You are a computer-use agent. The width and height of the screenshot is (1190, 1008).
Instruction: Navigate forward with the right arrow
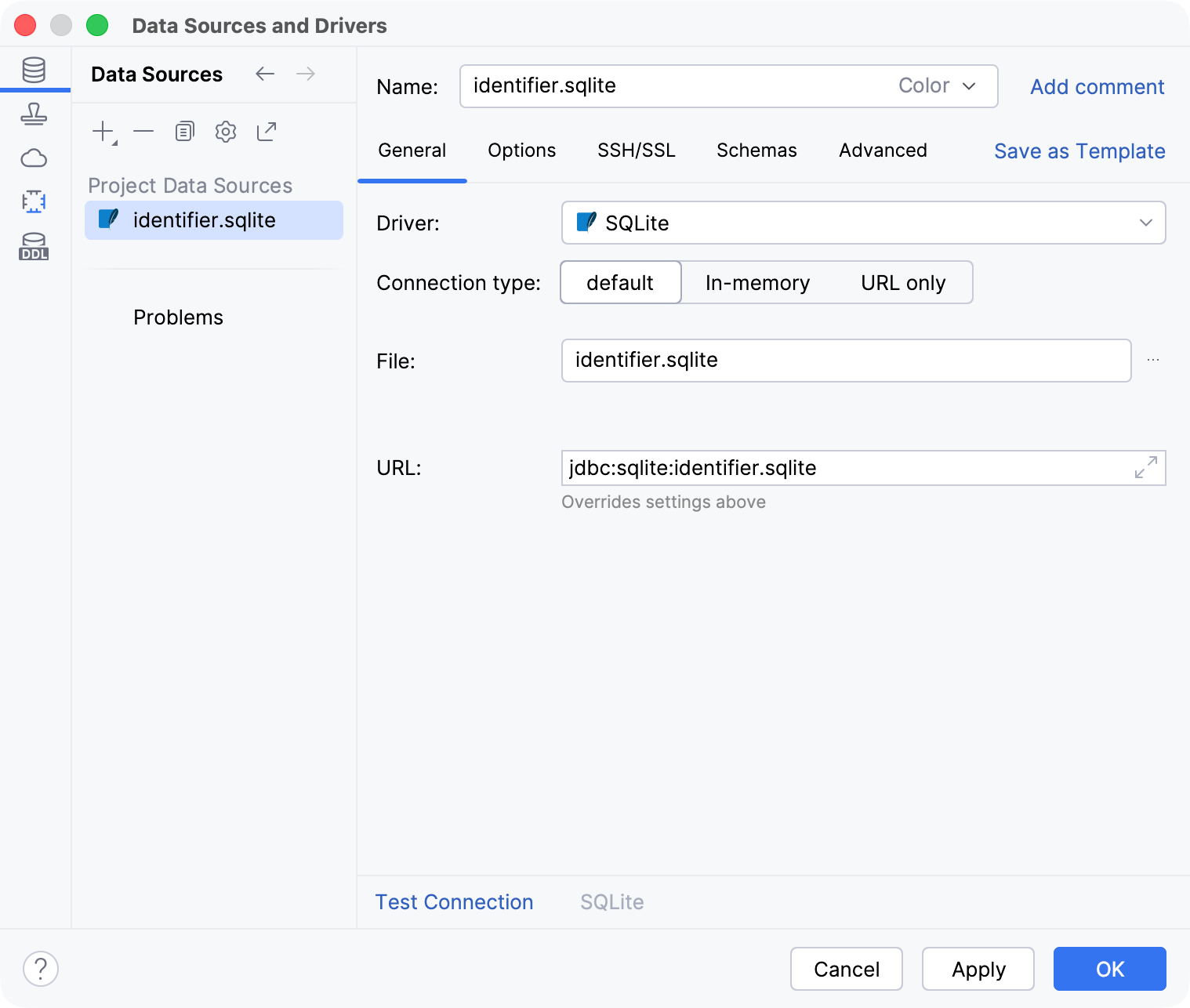tap(306, 74)
